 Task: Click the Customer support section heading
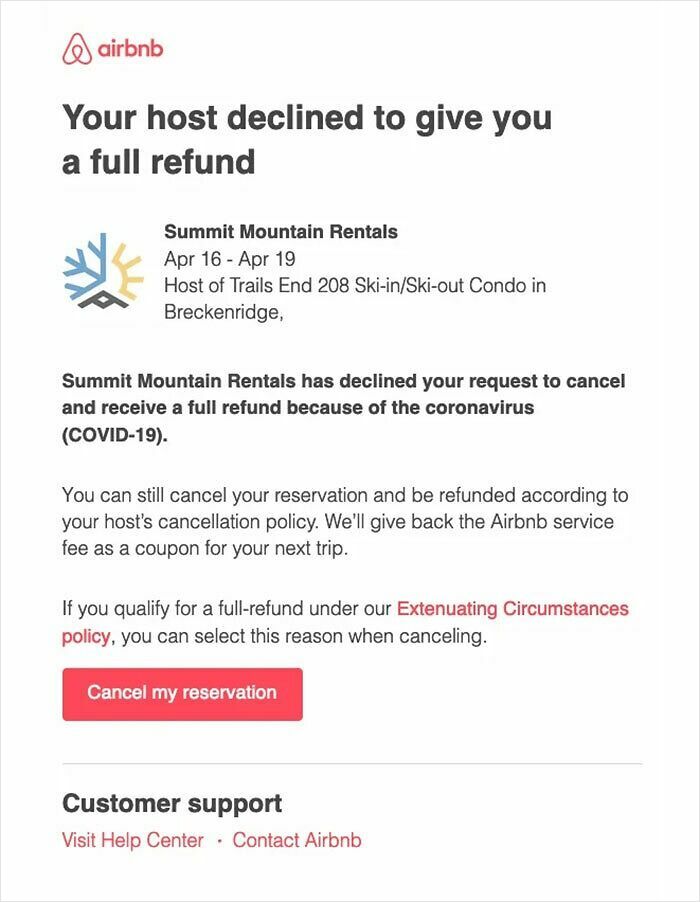tap(172, 803)
